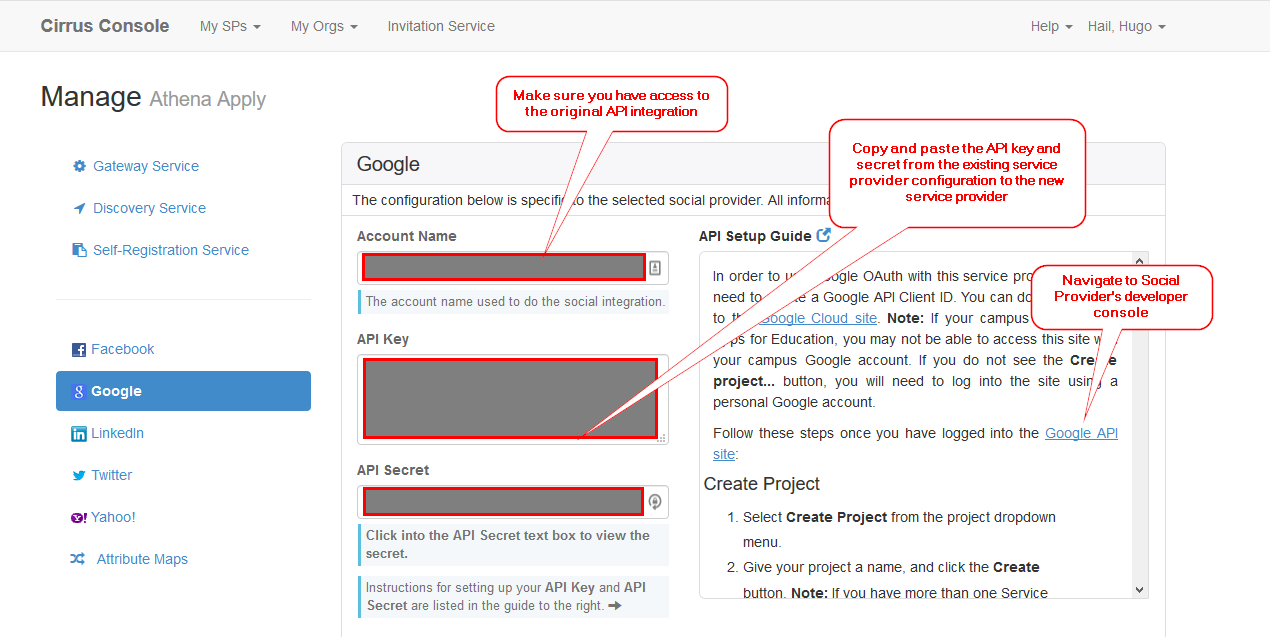1270x637 pixels.
Task: Click the LinkedIn logo icon in sidebar
Action: tap(79, 434)
